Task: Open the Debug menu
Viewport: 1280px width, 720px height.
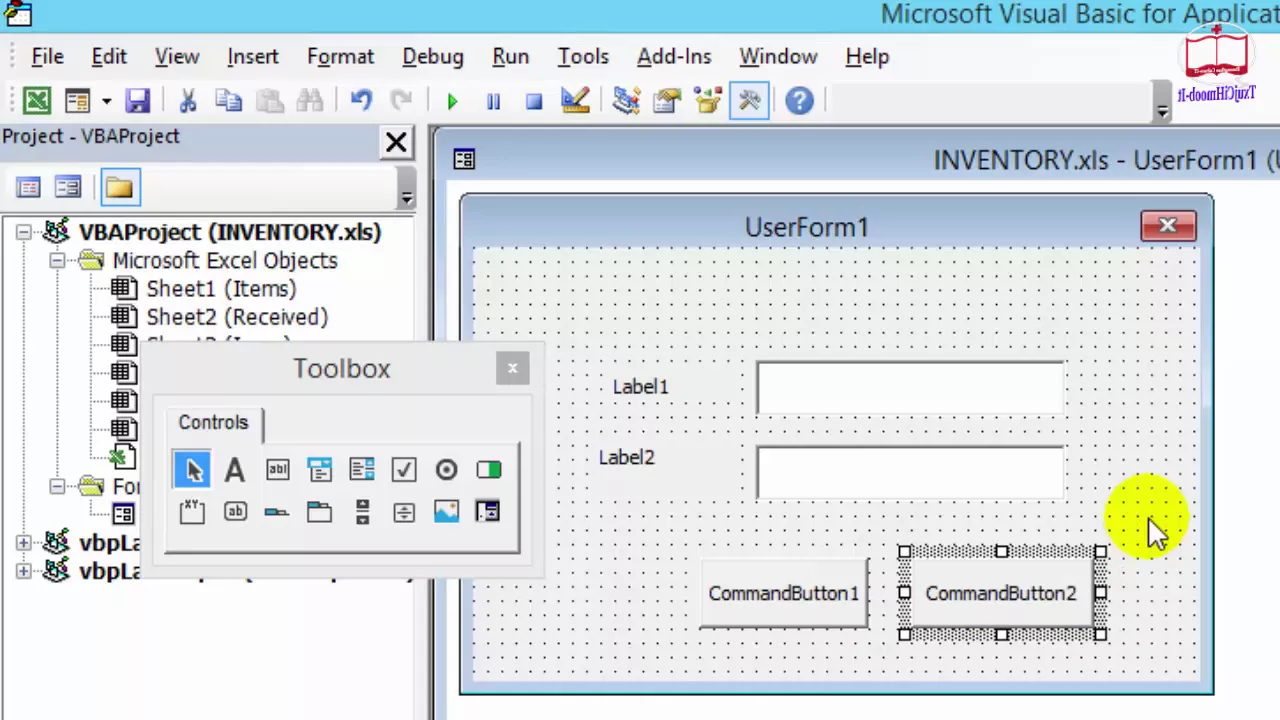Action: click(433, 57)
